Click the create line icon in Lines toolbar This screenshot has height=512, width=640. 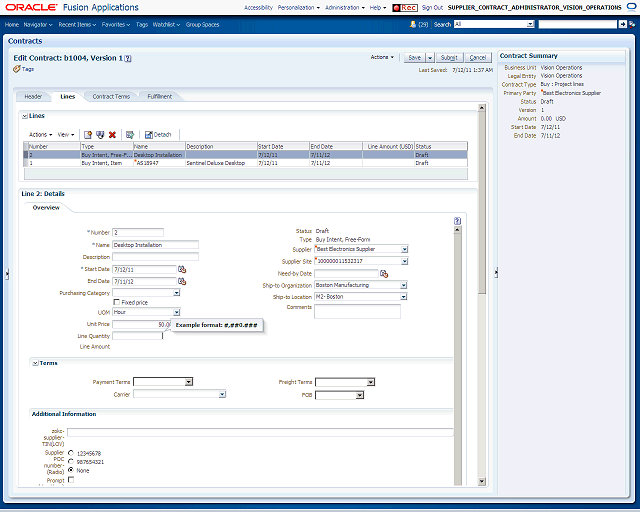[x=88, y=135]
